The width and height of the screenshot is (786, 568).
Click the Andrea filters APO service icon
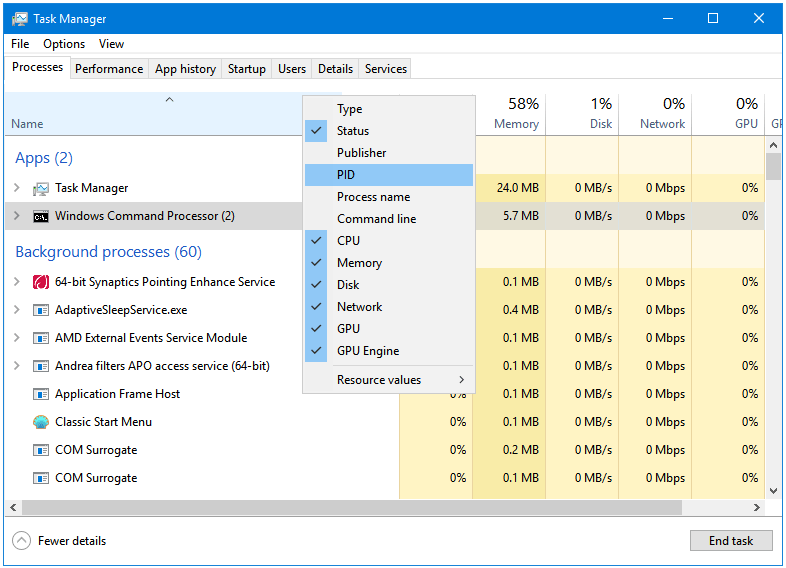coord(41,366)
